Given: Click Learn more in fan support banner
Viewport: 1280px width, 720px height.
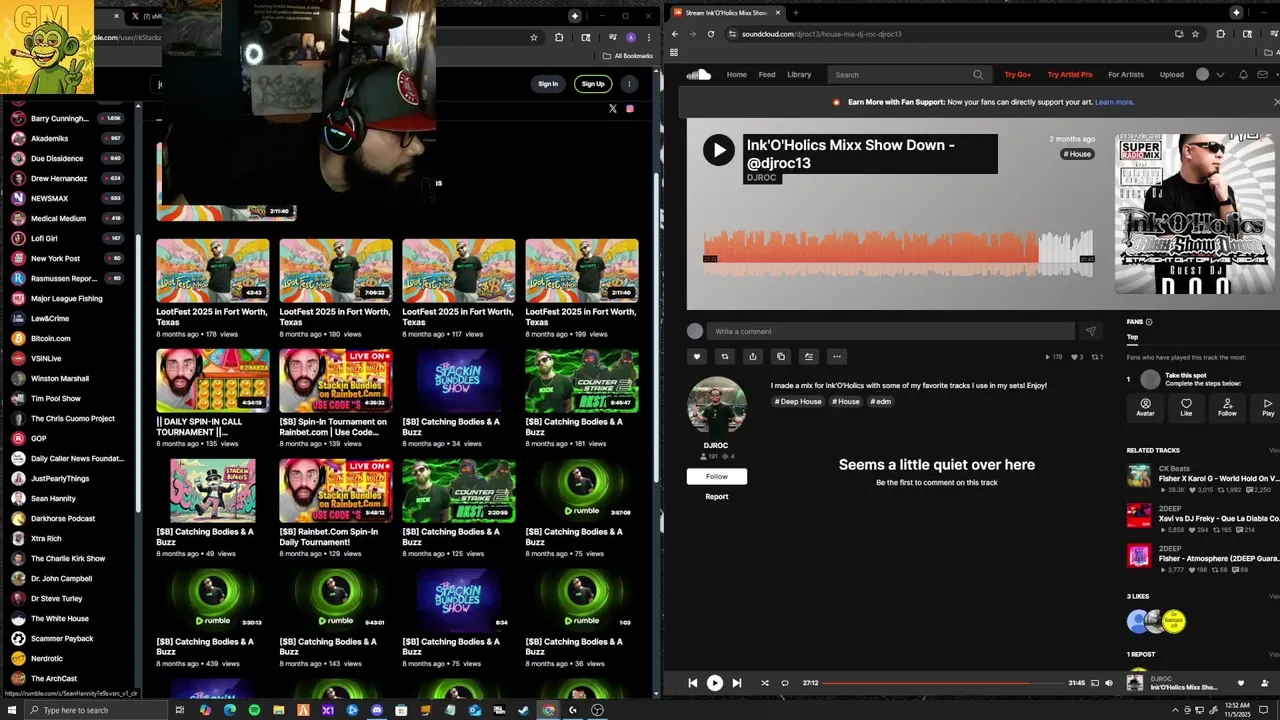Looking at the screenshot, I should [1114, 102].
